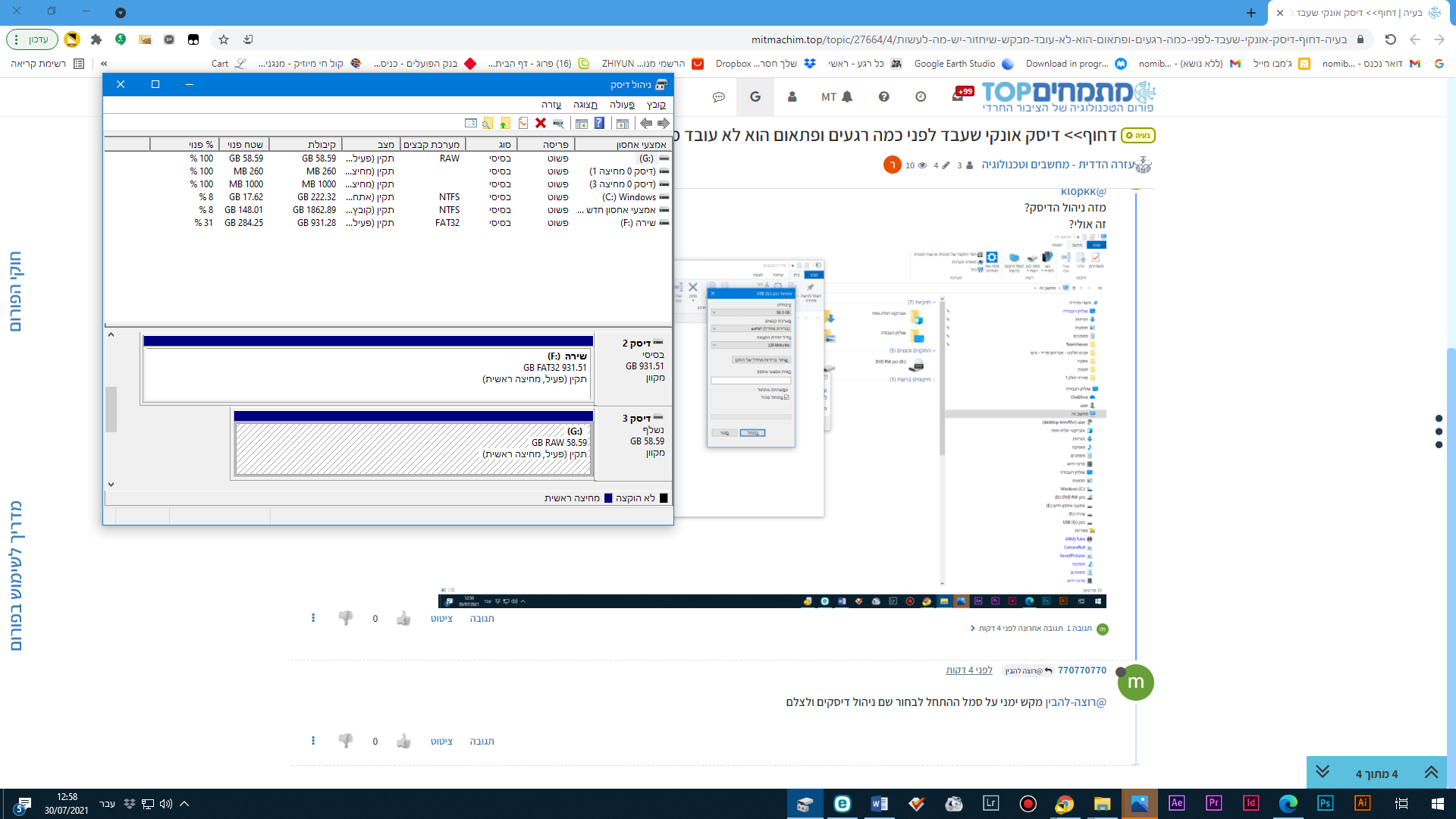Show hidden system tray icons chevron
This screenshot has width=1456, height=819.
(x=184, y=803)
